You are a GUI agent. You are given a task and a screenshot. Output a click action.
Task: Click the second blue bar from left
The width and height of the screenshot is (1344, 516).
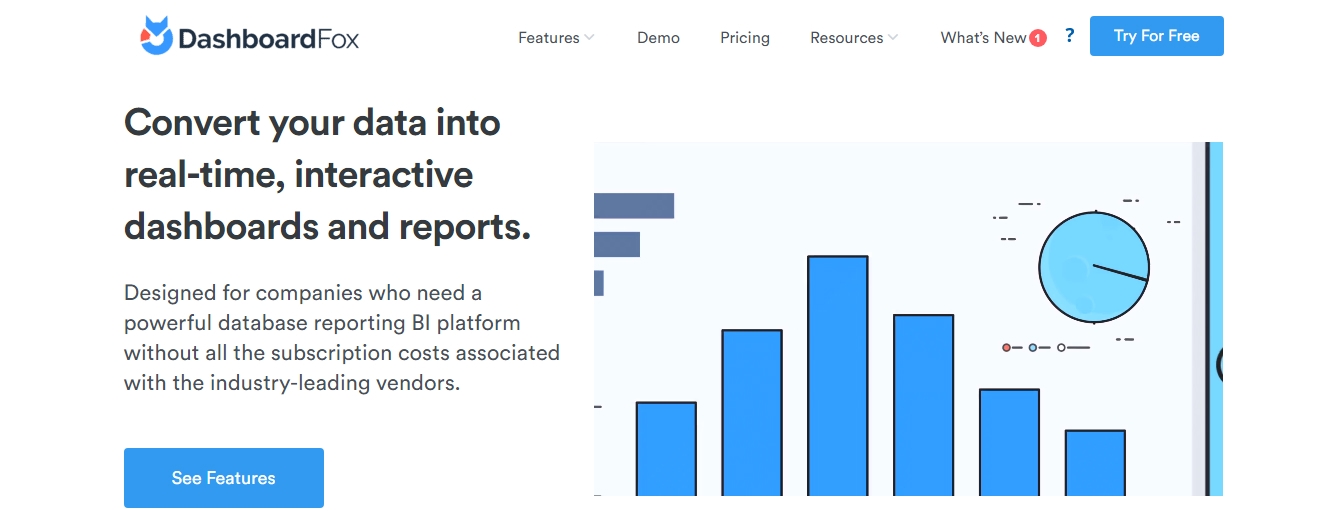pyautogui.click(x=751, y=412)
